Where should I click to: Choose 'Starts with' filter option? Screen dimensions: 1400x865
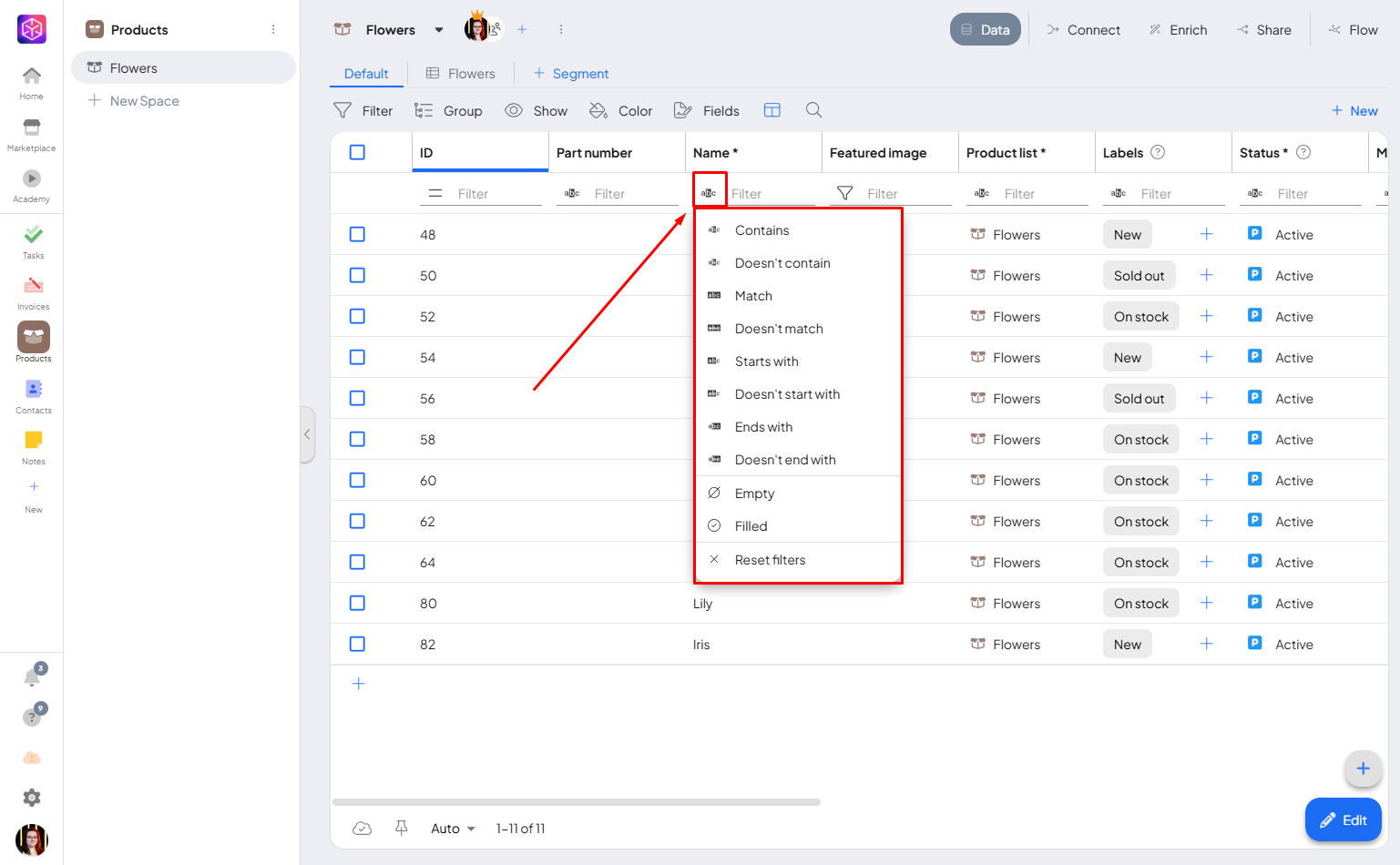[766, 361]
